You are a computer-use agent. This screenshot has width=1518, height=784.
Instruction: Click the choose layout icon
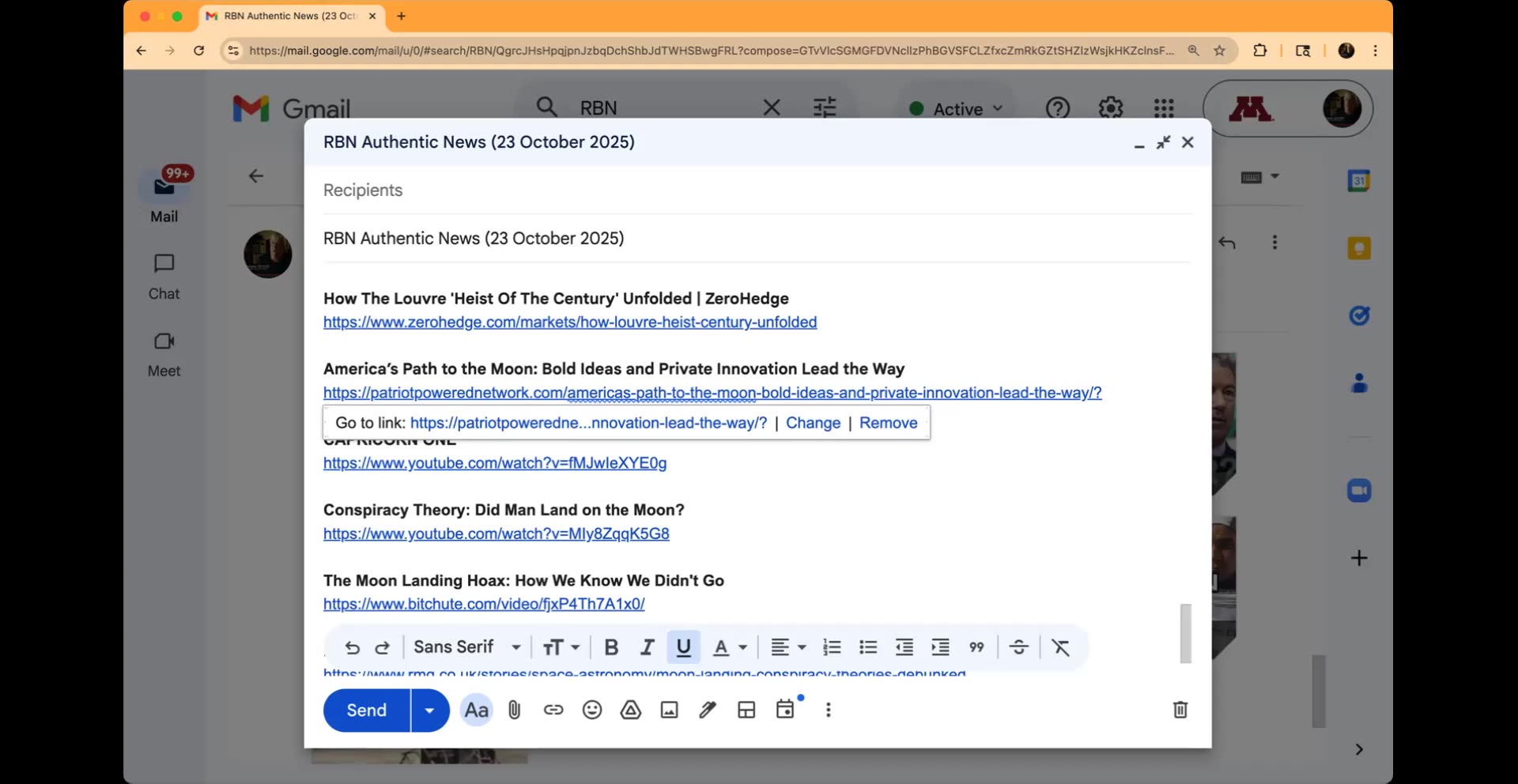tap(746, 710)
